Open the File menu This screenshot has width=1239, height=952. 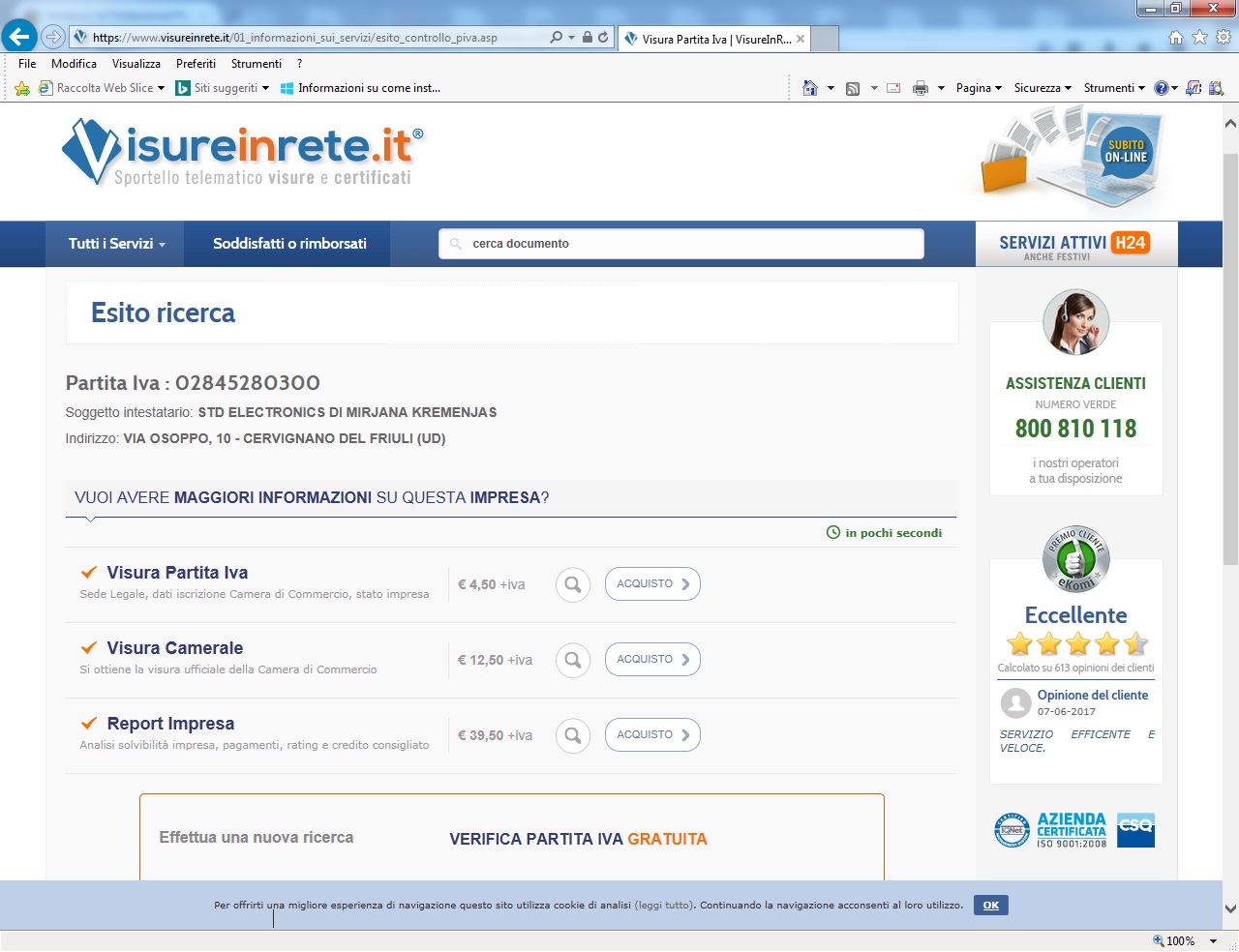click(x=27, y=64)
